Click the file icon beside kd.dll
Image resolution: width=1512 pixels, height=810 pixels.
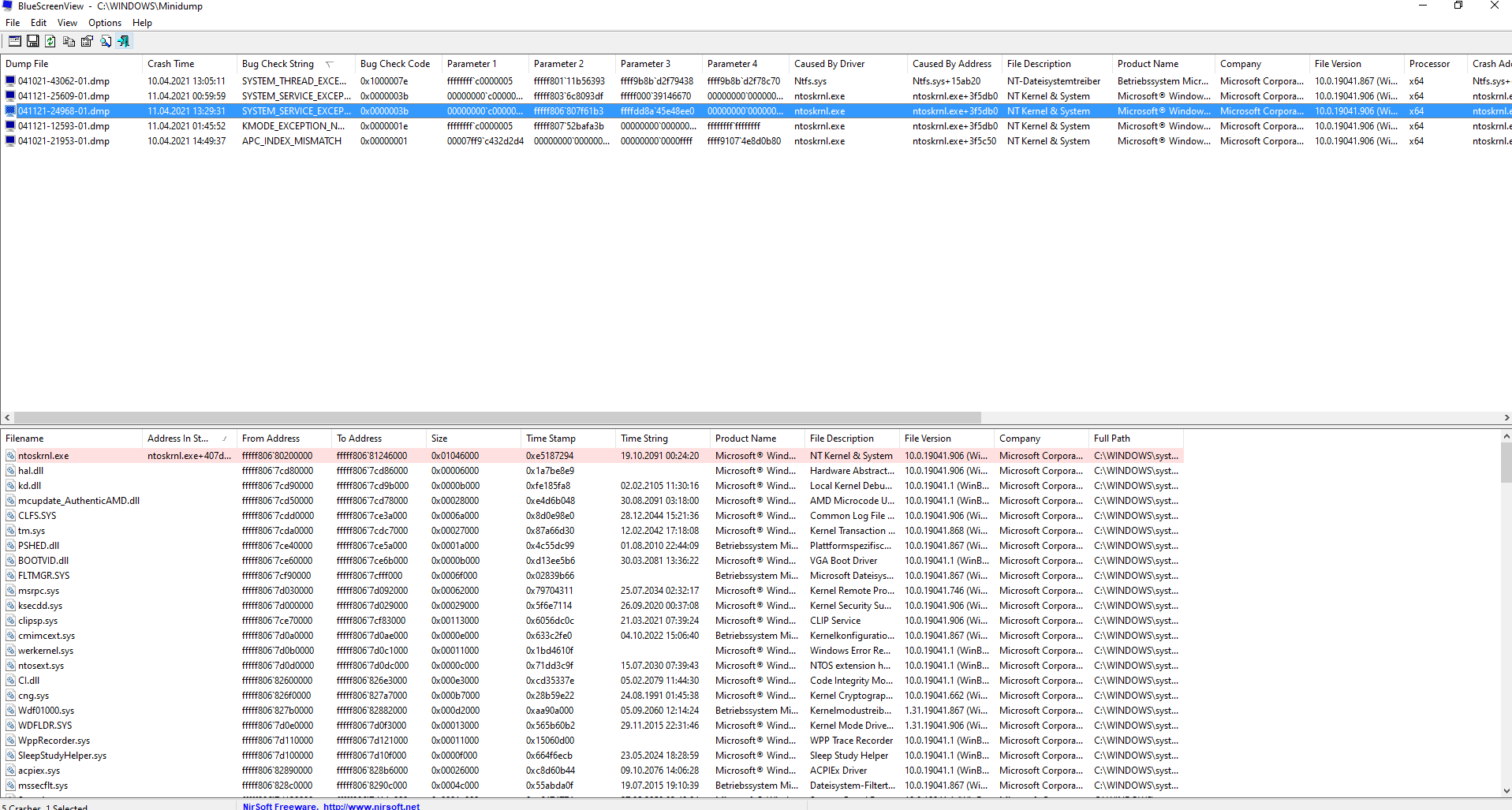click(10, 485)
